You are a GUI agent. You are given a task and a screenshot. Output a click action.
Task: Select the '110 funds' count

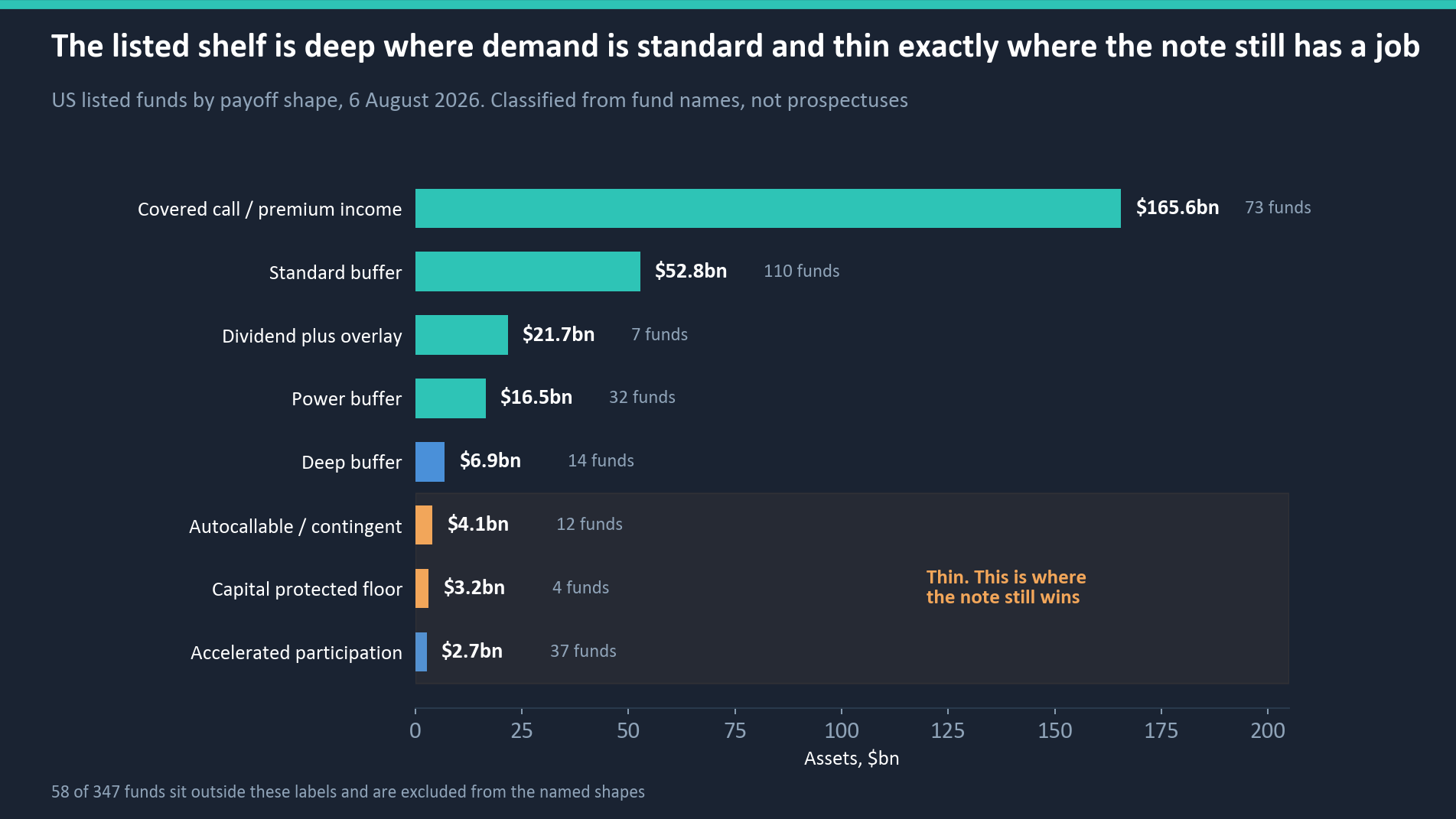[802, 271]
